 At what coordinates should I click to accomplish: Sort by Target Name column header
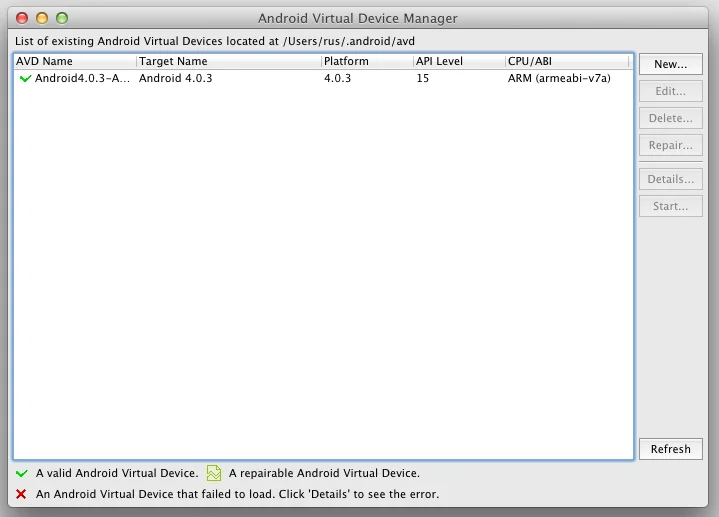(x=228, y=61)
